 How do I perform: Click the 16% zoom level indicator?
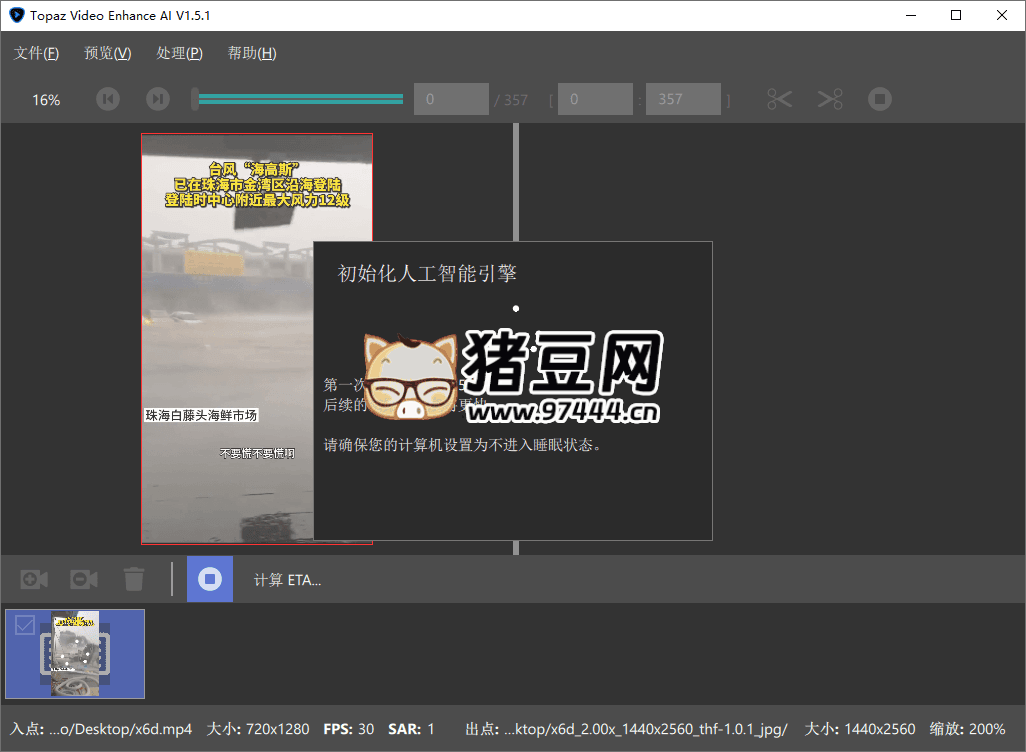click(x=46, y=100)
